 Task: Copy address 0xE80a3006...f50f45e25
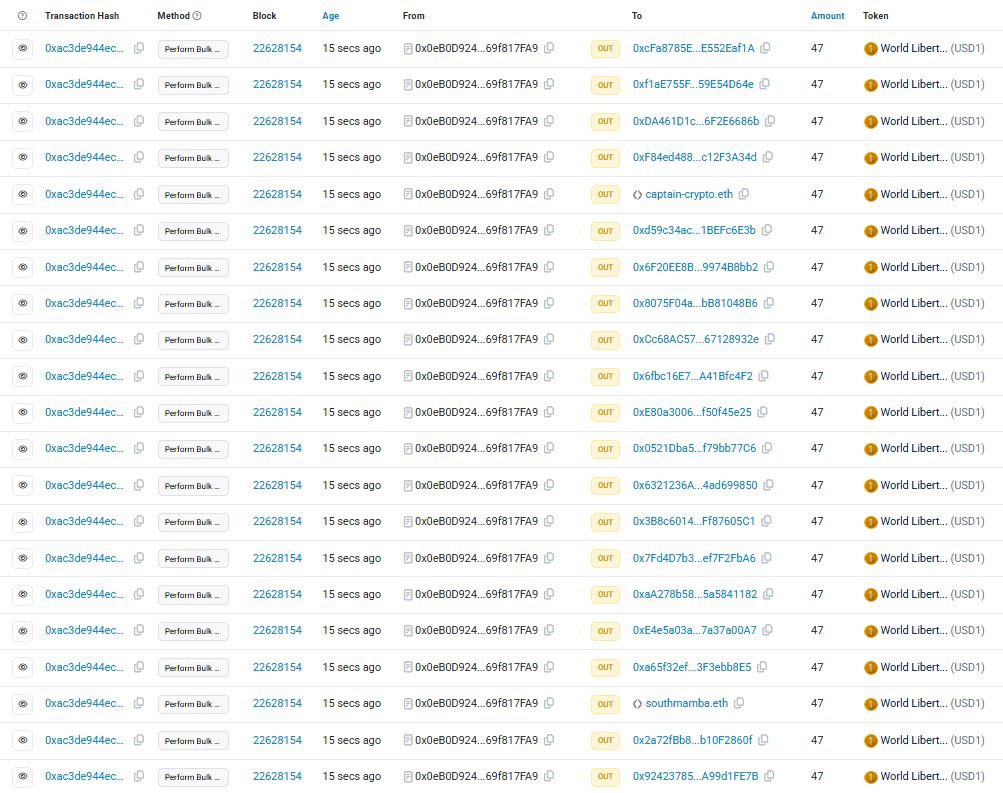pyautogui.click(x=762, y=412)
